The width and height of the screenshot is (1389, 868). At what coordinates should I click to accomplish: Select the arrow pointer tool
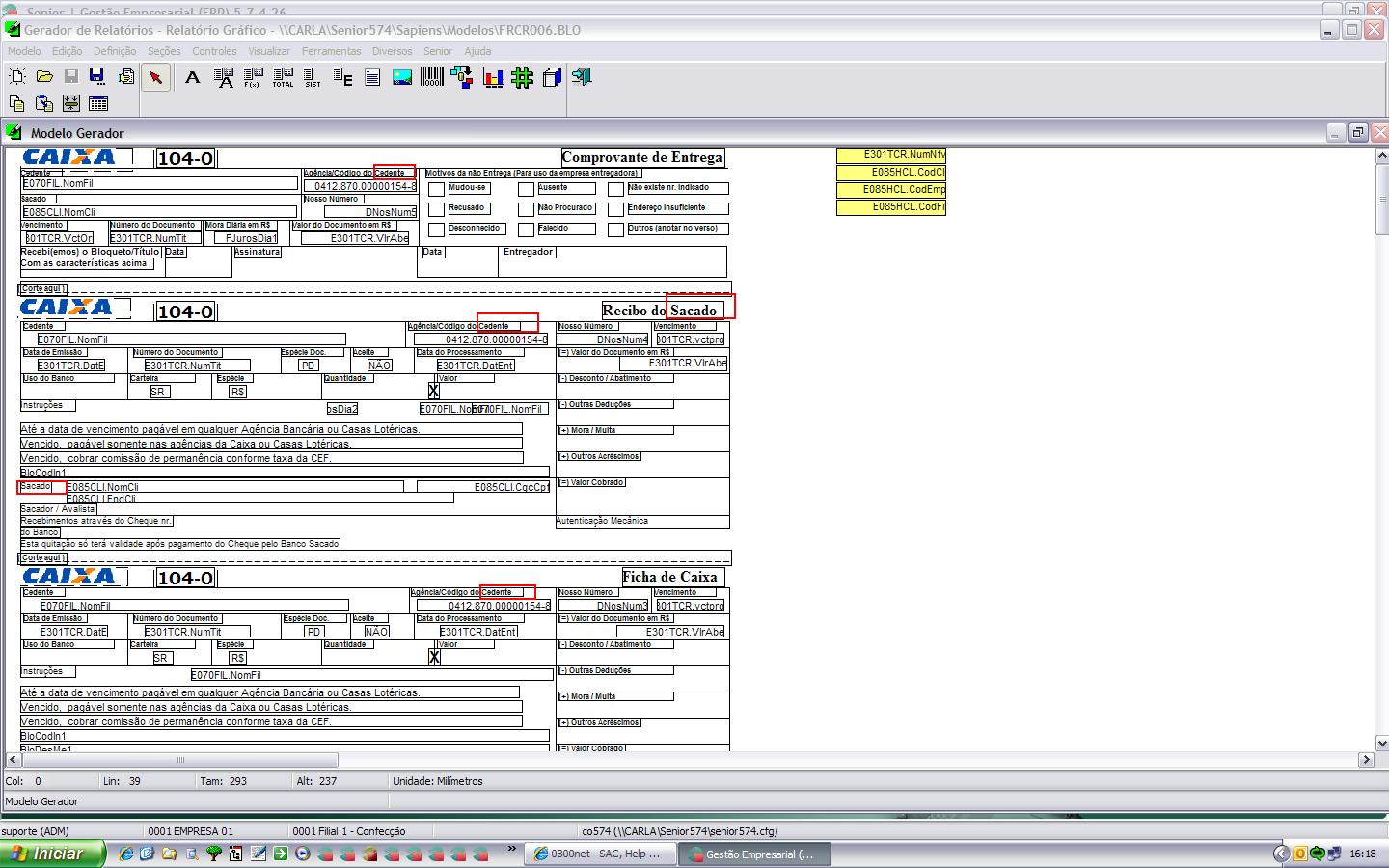point(155,77)
